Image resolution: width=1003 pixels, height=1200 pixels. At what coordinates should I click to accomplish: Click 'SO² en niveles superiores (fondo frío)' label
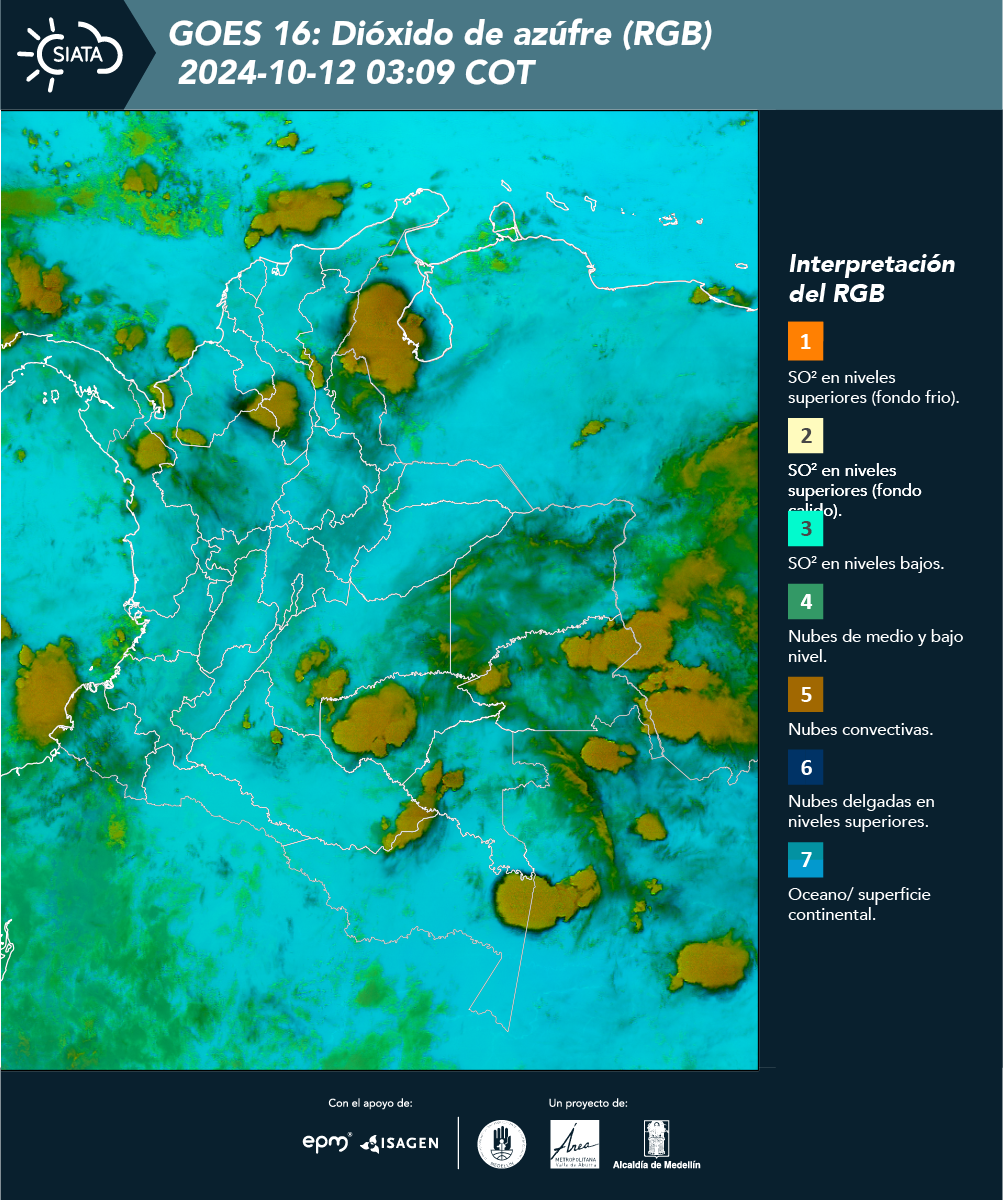click(x=874, y=387)
